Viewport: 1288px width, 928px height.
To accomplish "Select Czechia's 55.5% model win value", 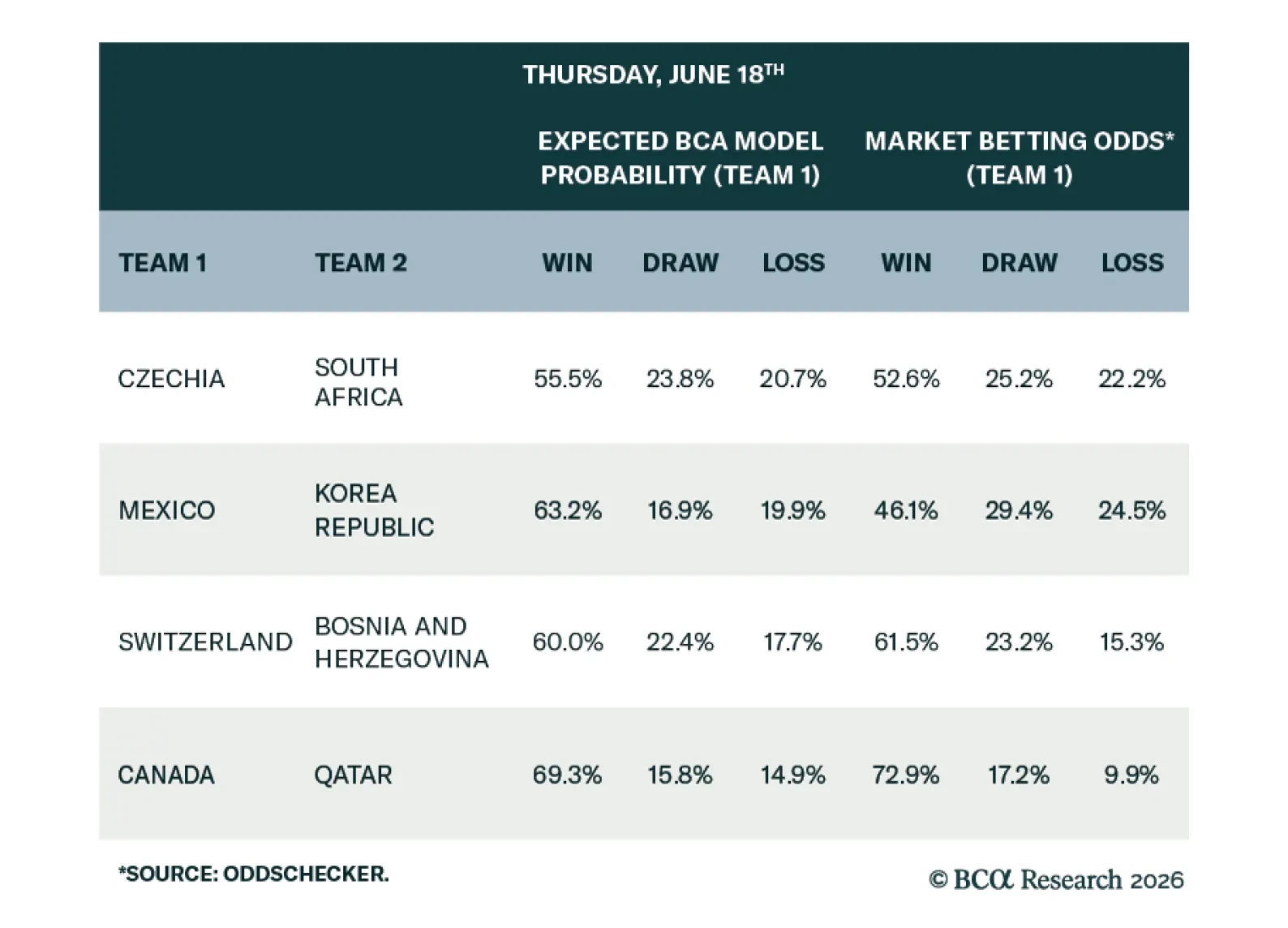I will [568, 379].
